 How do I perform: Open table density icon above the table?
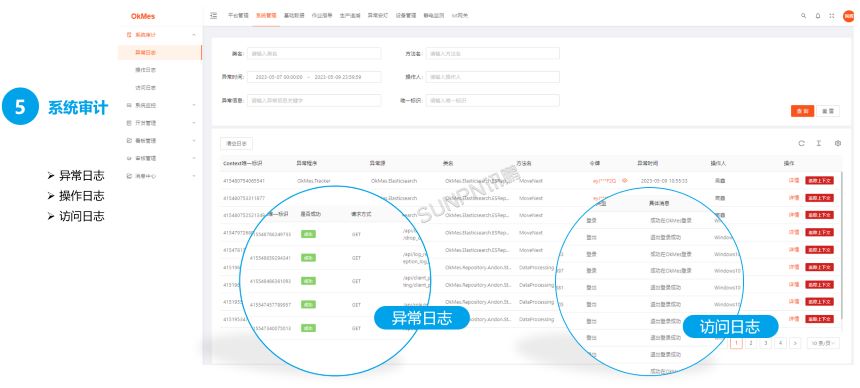pos(819,143)
